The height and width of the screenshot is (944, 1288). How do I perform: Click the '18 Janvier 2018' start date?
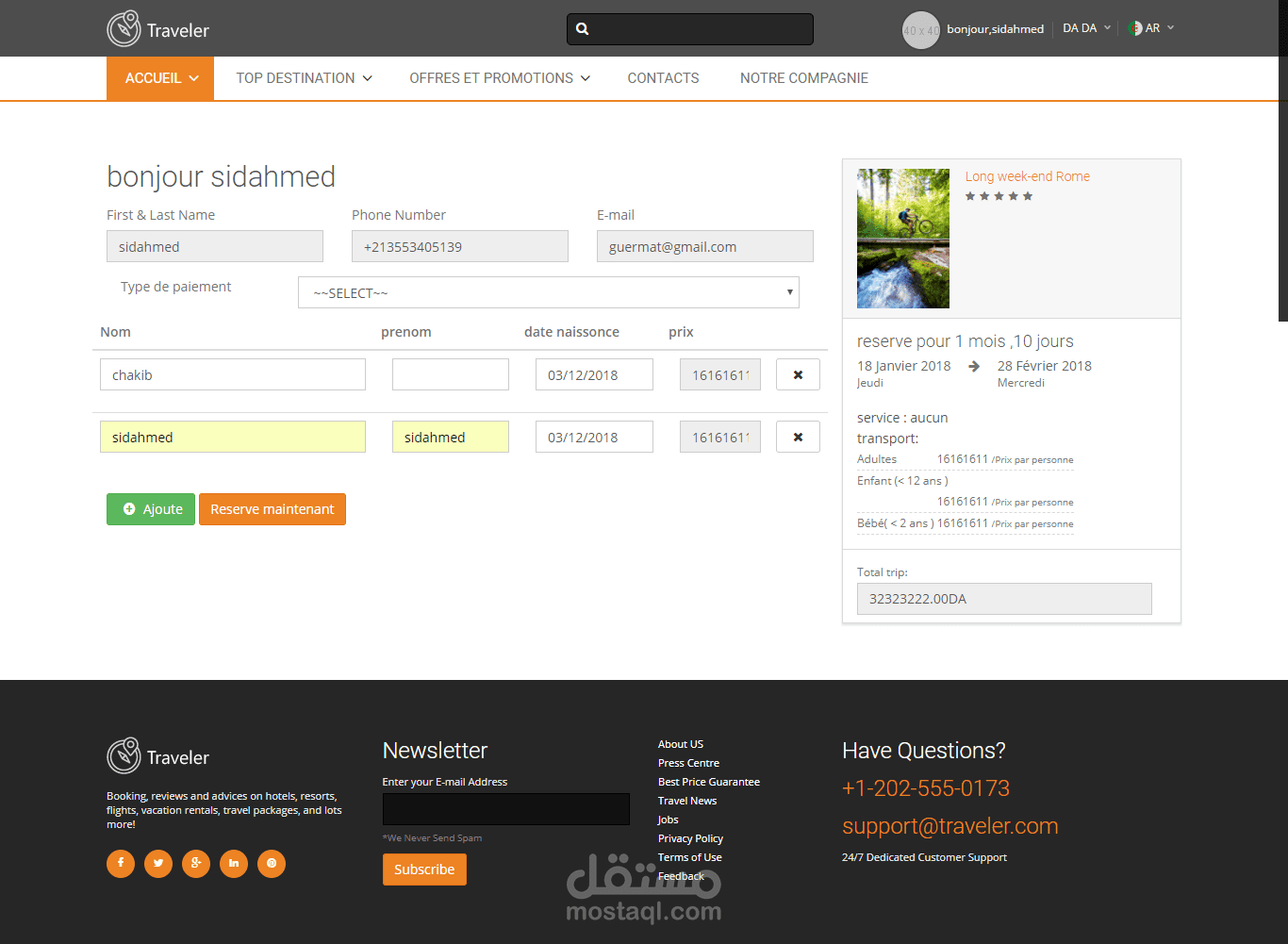[904, 366]
